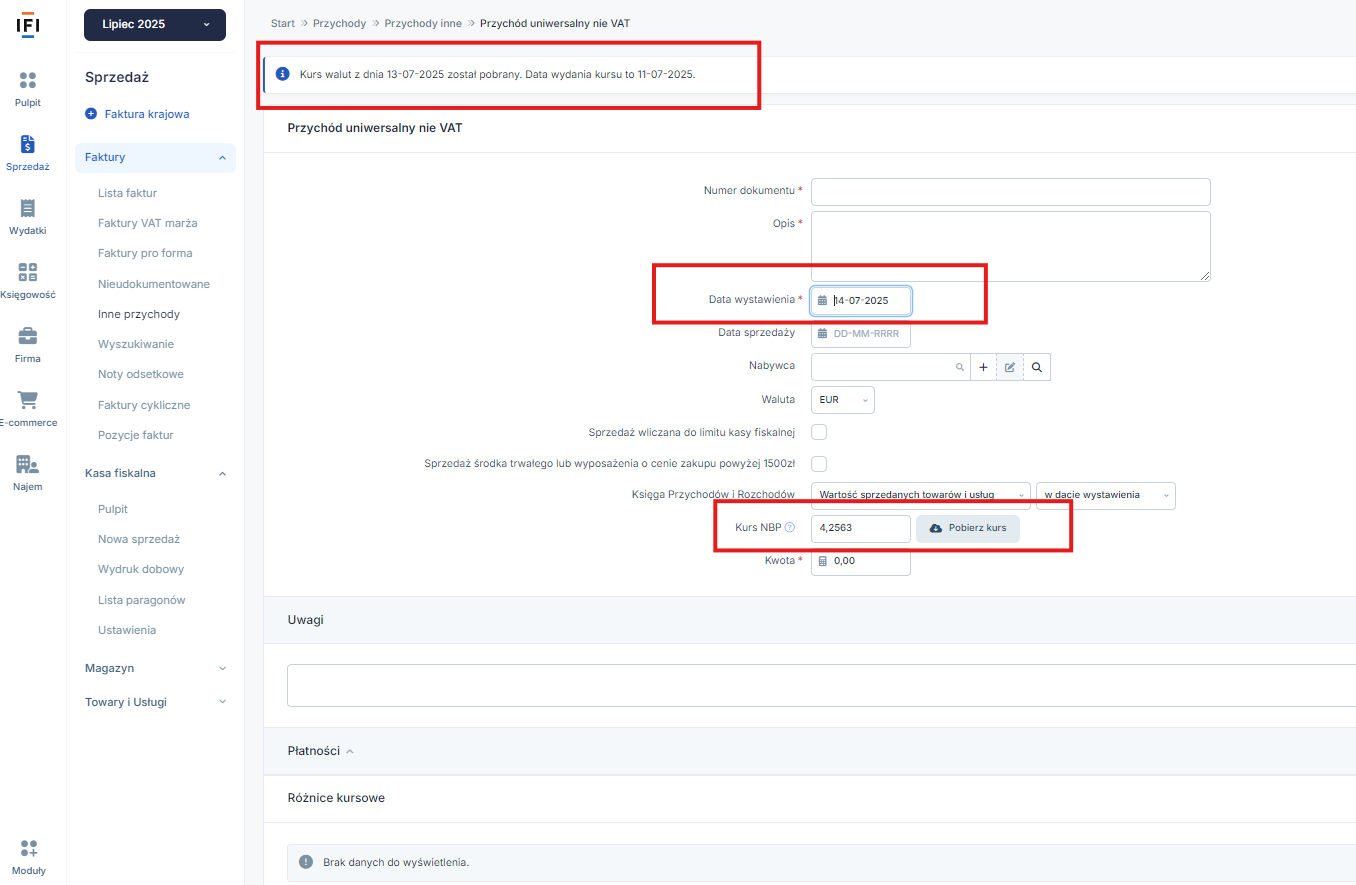
Task: Select Inne przychody menu item
Action: pyautogui.click(x=139, y=314)
